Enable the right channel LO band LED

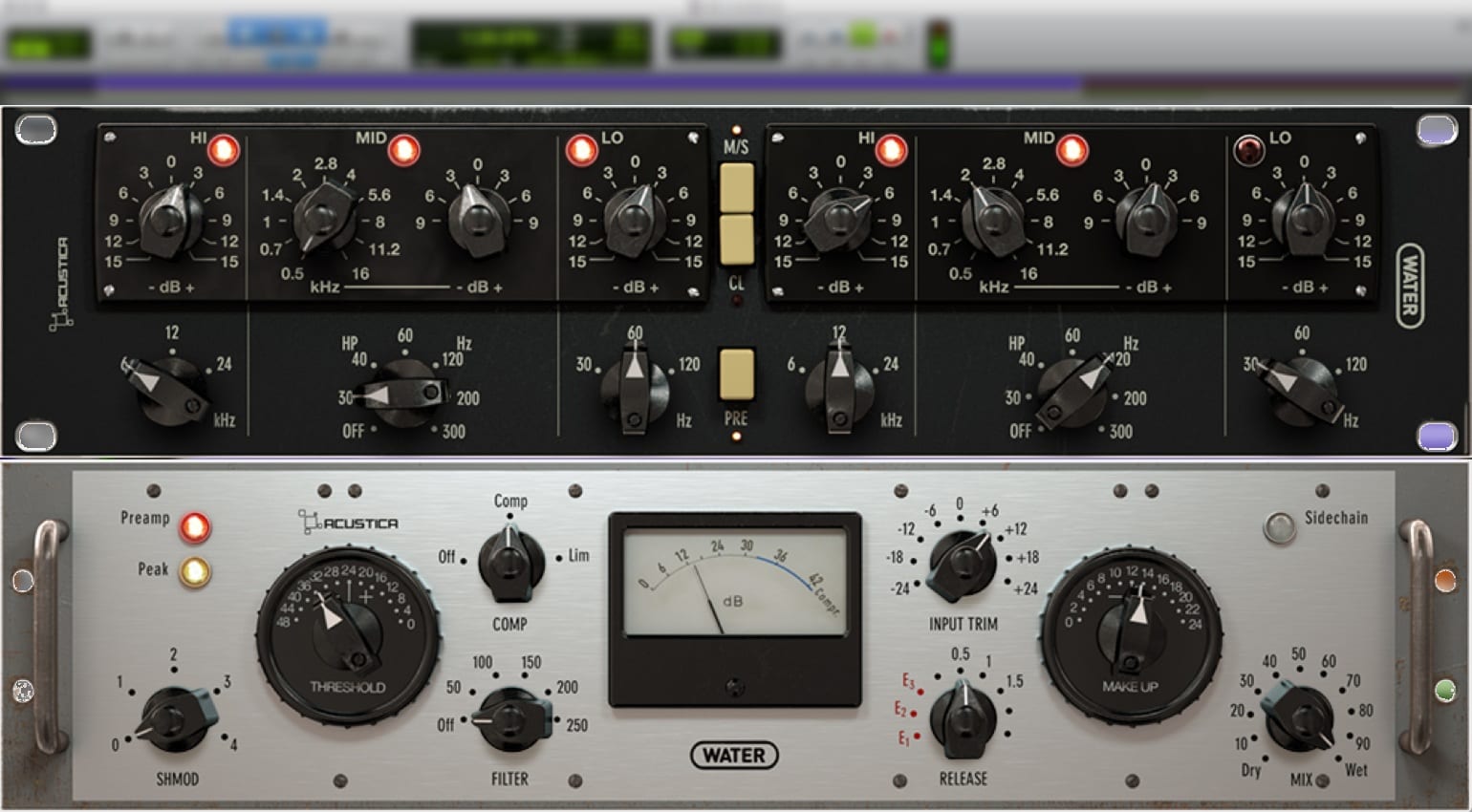[1248, 150]
